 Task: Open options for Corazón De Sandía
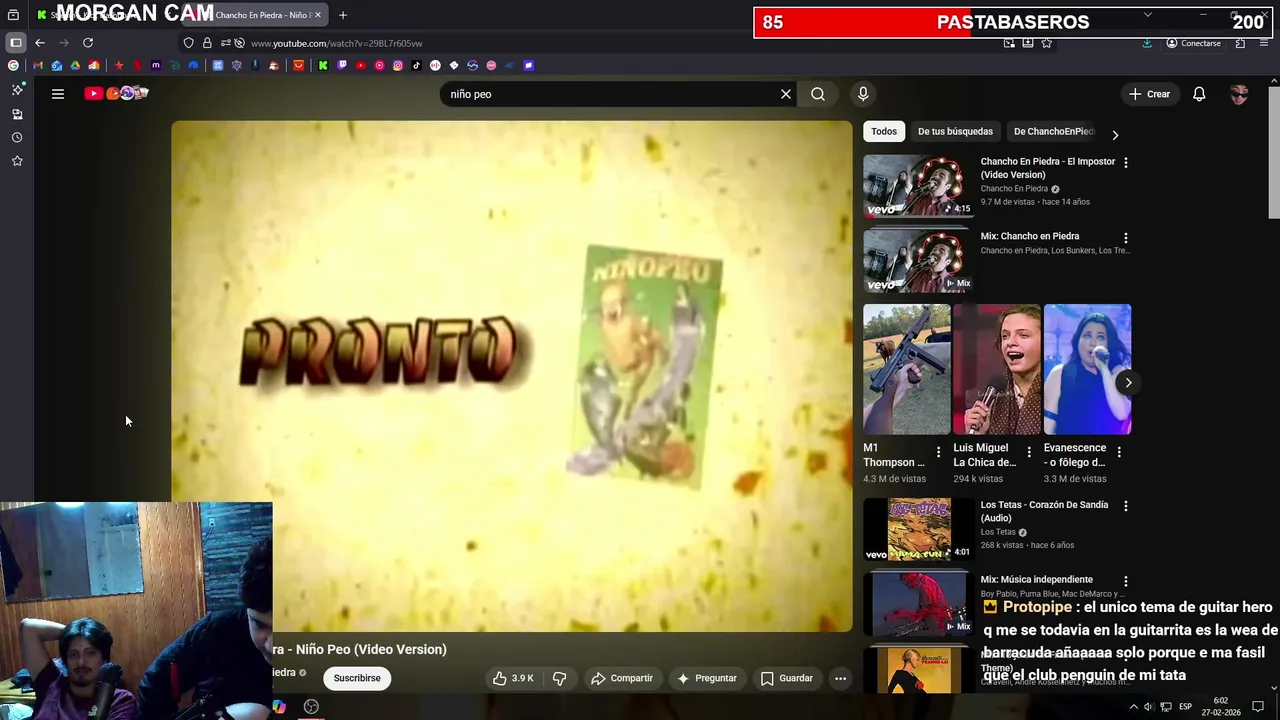pyautogui.click(x=1126, y=506)
